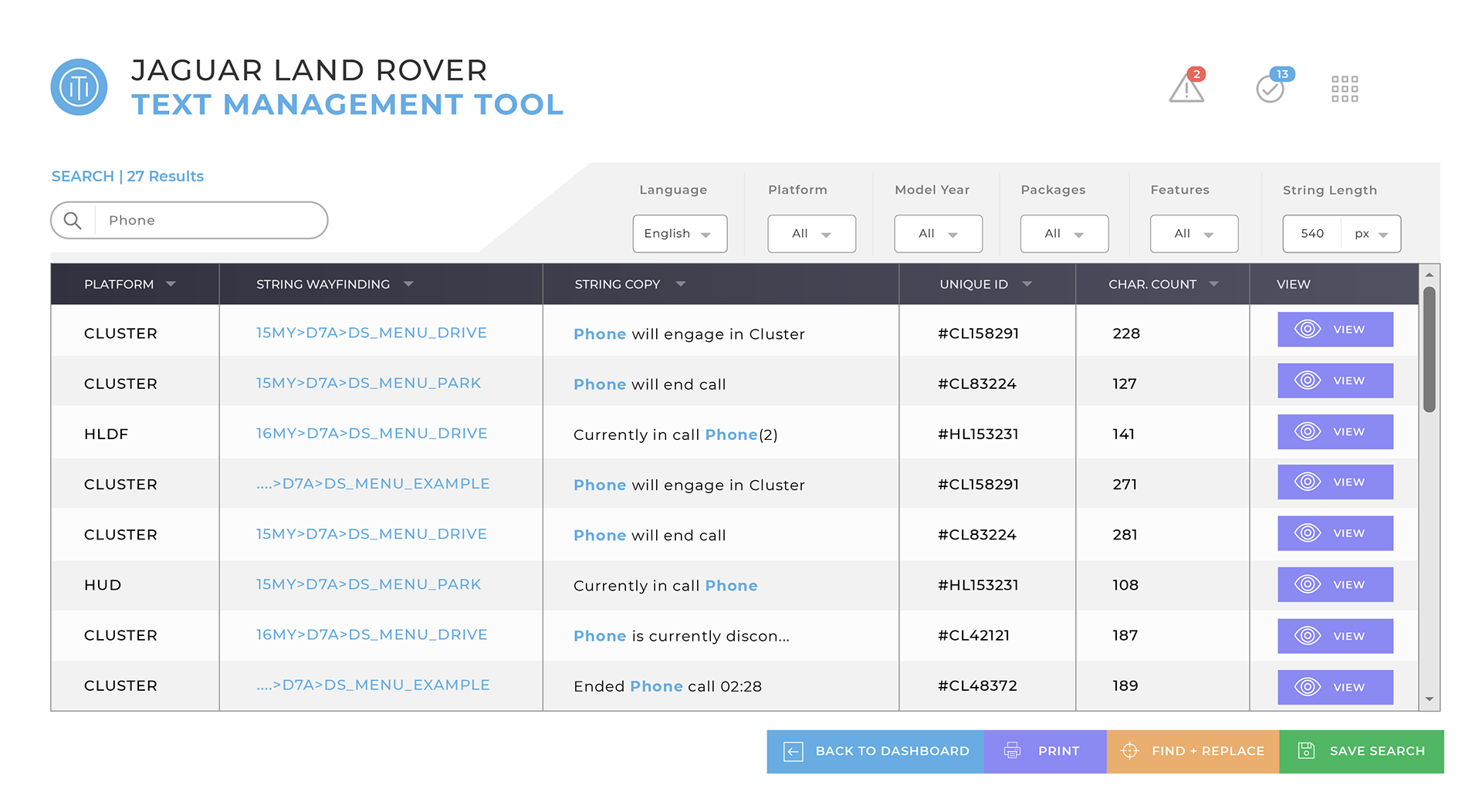Open 15MY>D7A>DS_MENU_PARK link in HUD row
Viewport: 1482px width, 812px height.
(x=368, y=584)
